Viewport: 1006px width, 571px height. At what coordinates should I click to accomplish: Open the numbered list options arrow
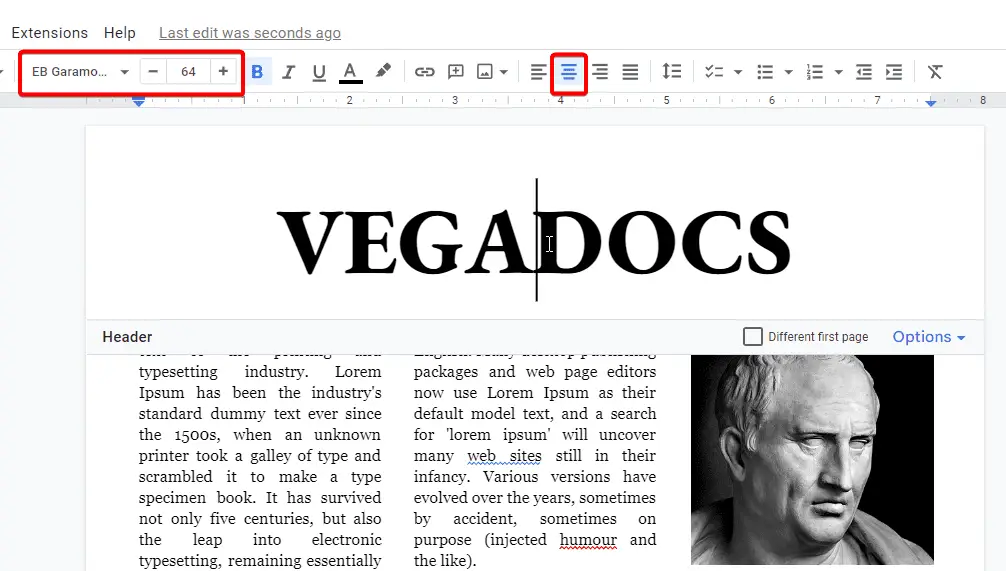pos(839,72)
